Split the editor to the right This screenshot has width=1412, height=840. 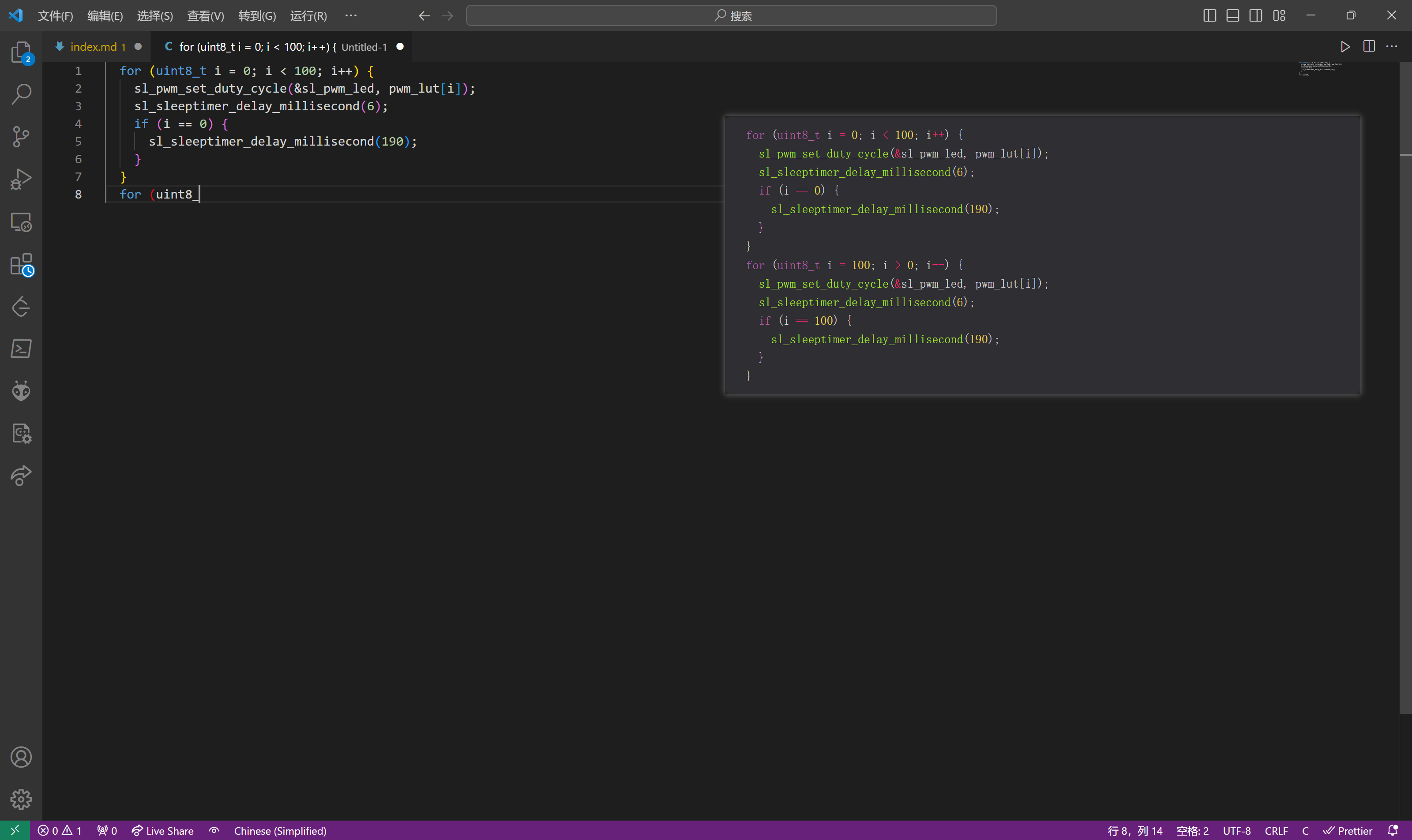pos(1369,46)
